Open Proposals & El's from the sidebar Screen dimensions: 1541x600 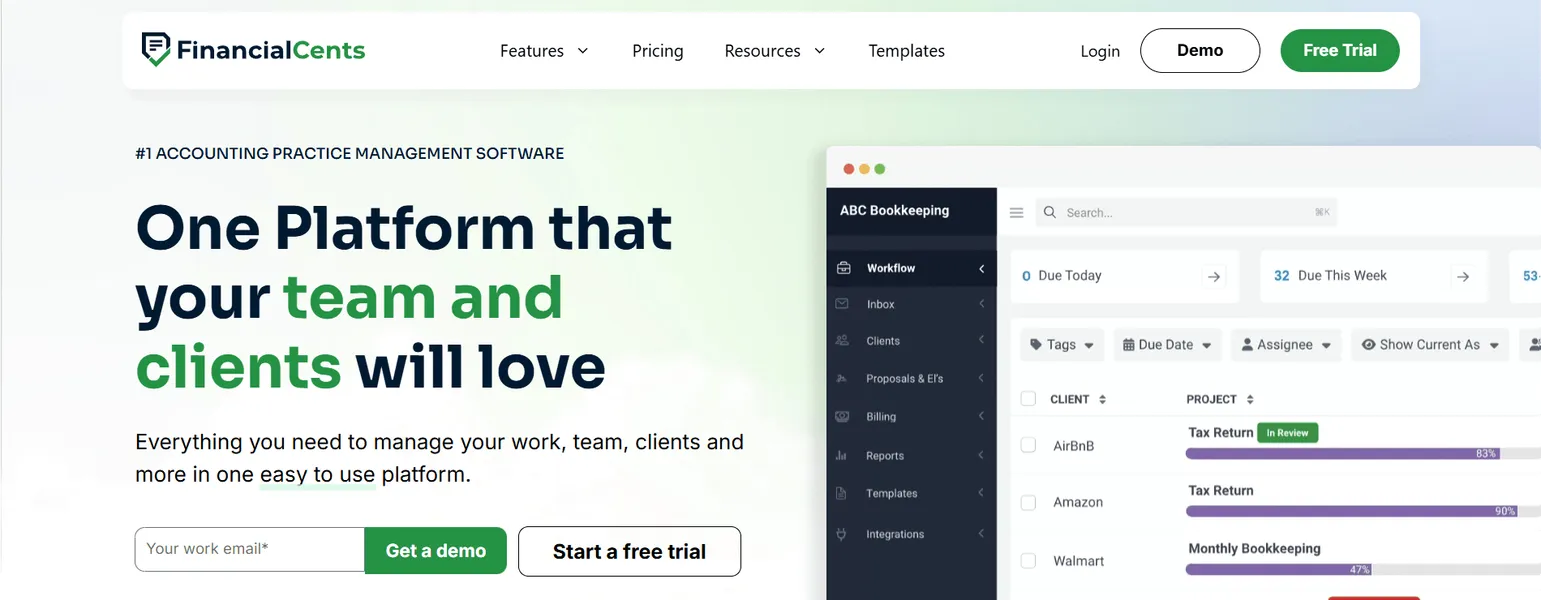click(903, 378)
